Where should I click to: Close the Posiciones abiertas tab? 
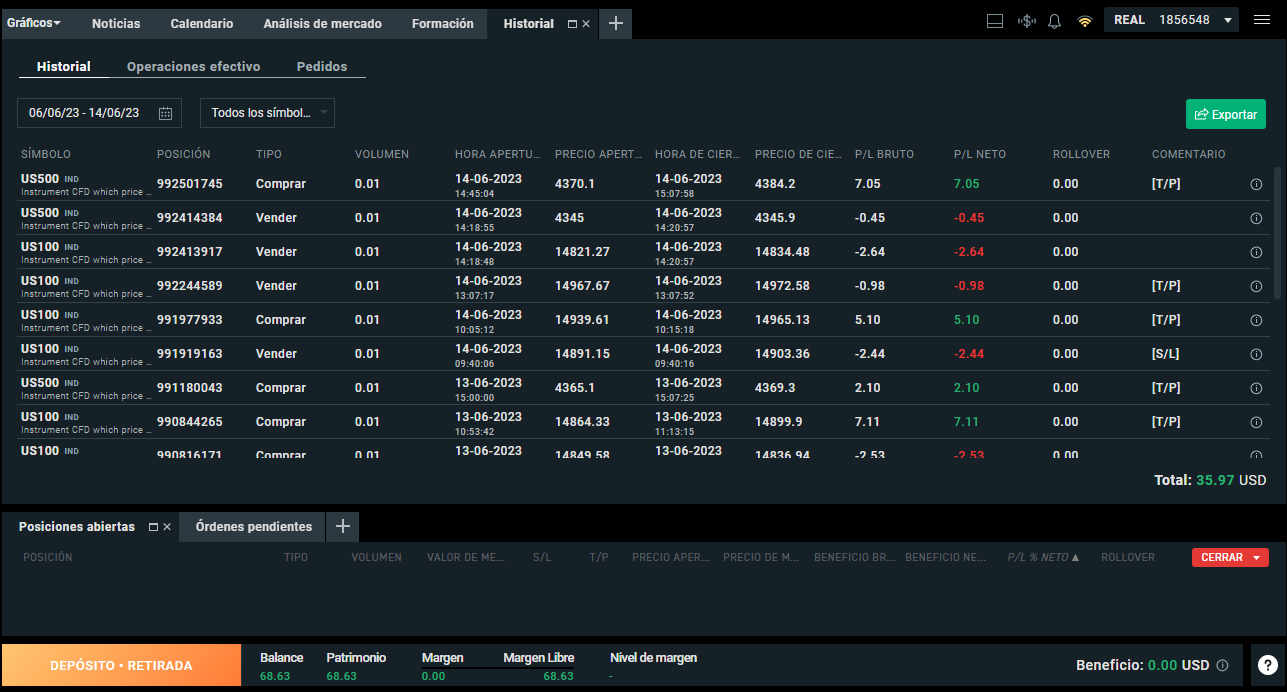[x=167, y=527]
